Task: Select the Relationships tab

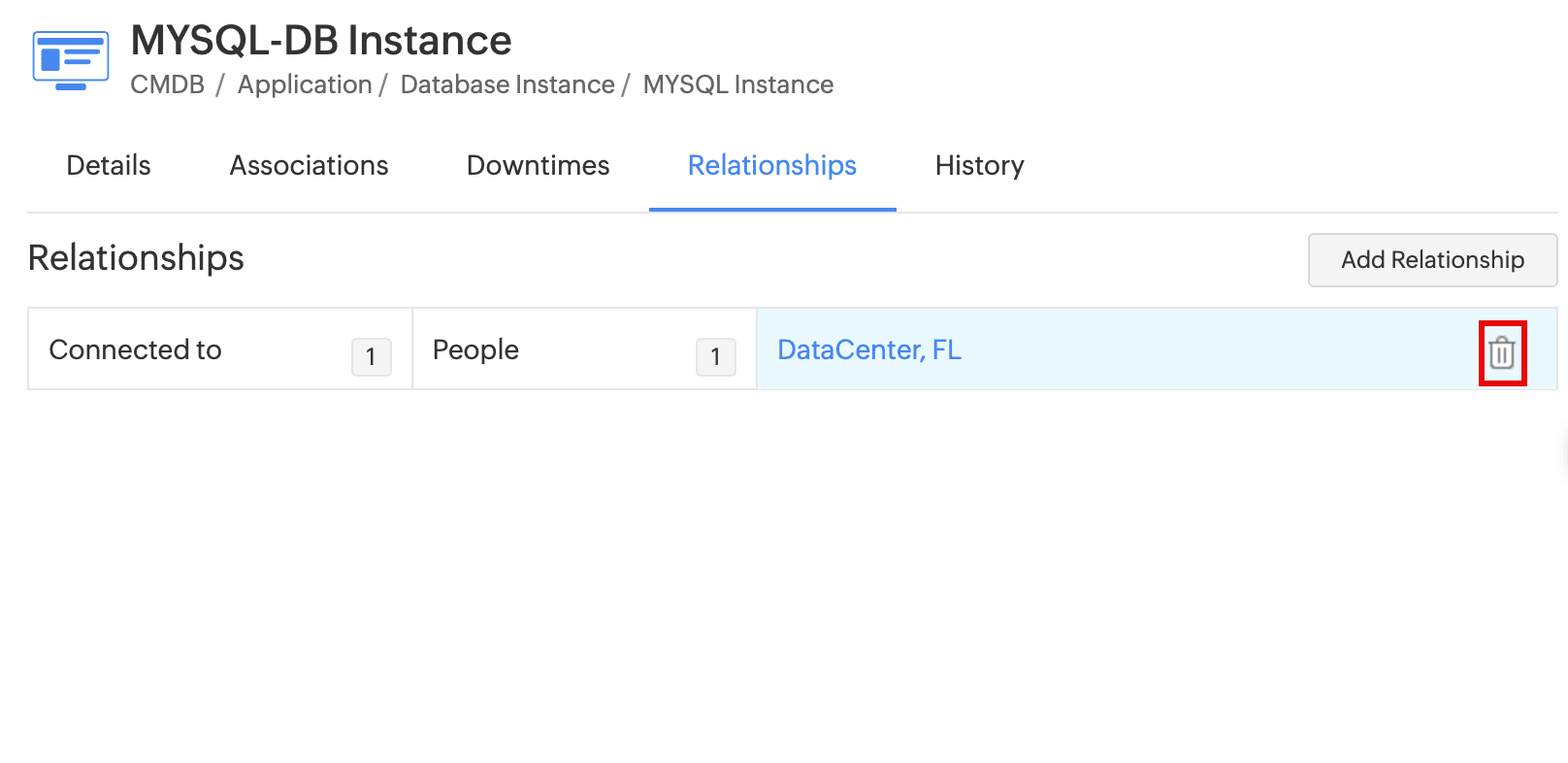Action: [771, 166]
